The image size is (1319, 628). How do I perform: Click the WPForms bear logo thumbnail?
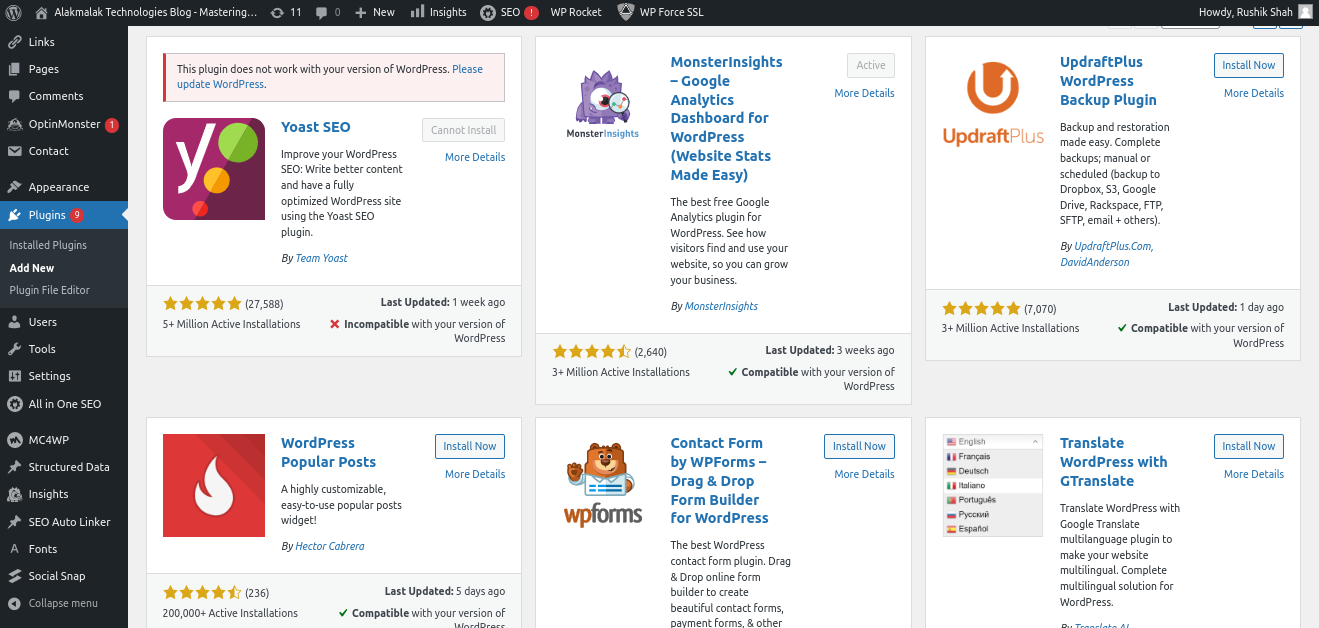pos(603,486)
